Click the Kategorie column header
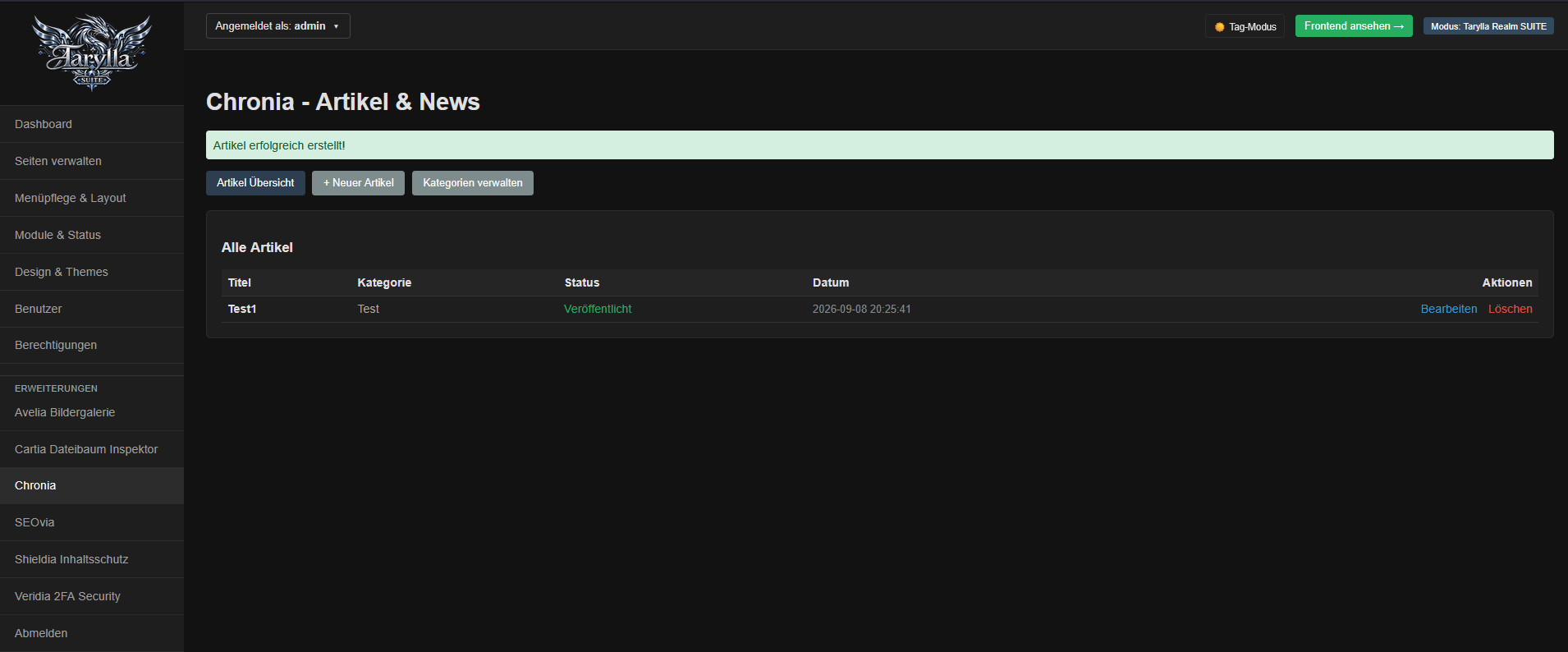The width and height of the screenshot is (1568, 652). pyautogui.click(x=384, y=282)
